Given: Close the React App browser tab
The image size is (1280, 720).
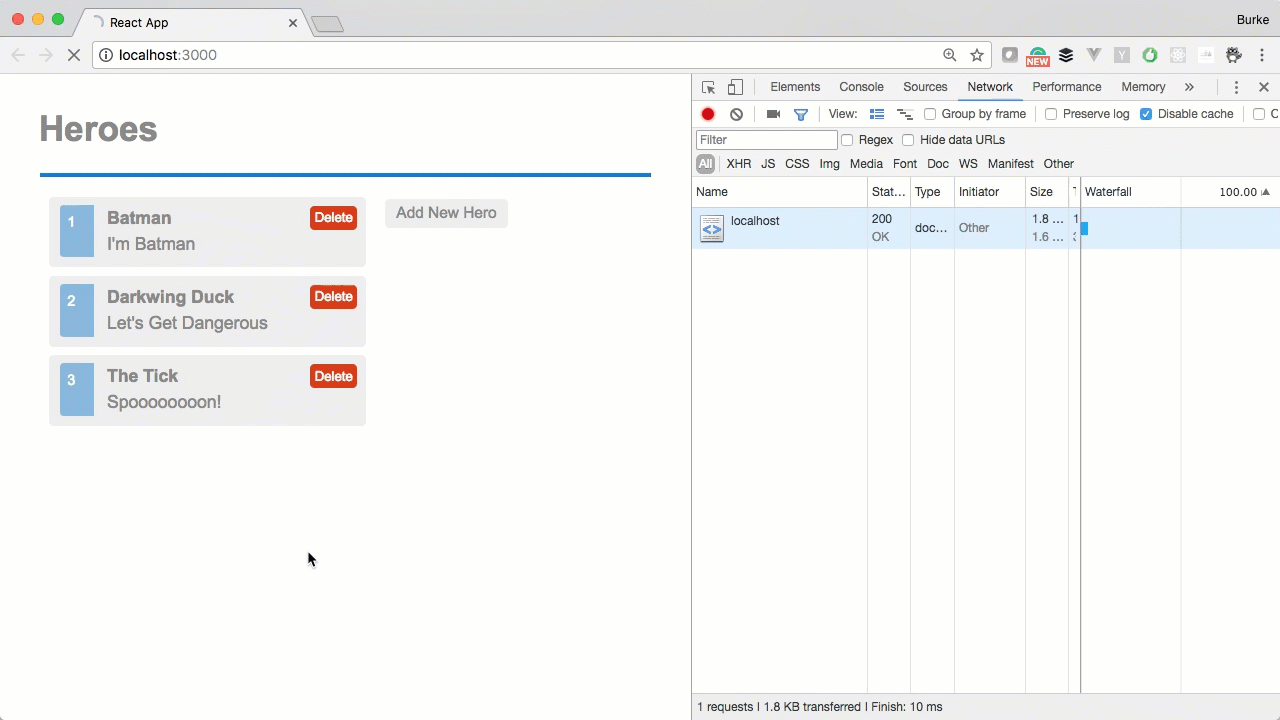Looking at the screenshot, I should coord(293,22).
